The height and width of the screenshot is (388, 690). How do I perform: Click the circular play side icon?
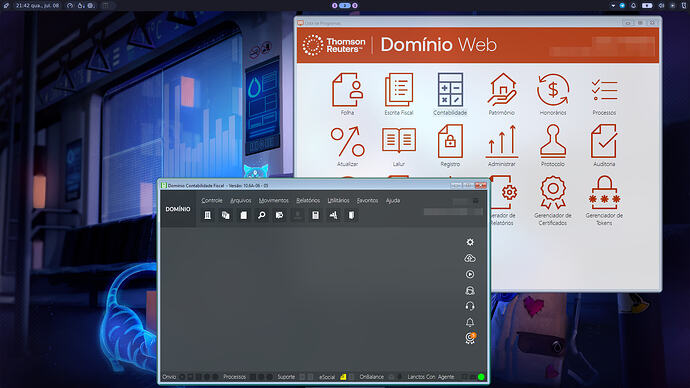click(470, 274)
